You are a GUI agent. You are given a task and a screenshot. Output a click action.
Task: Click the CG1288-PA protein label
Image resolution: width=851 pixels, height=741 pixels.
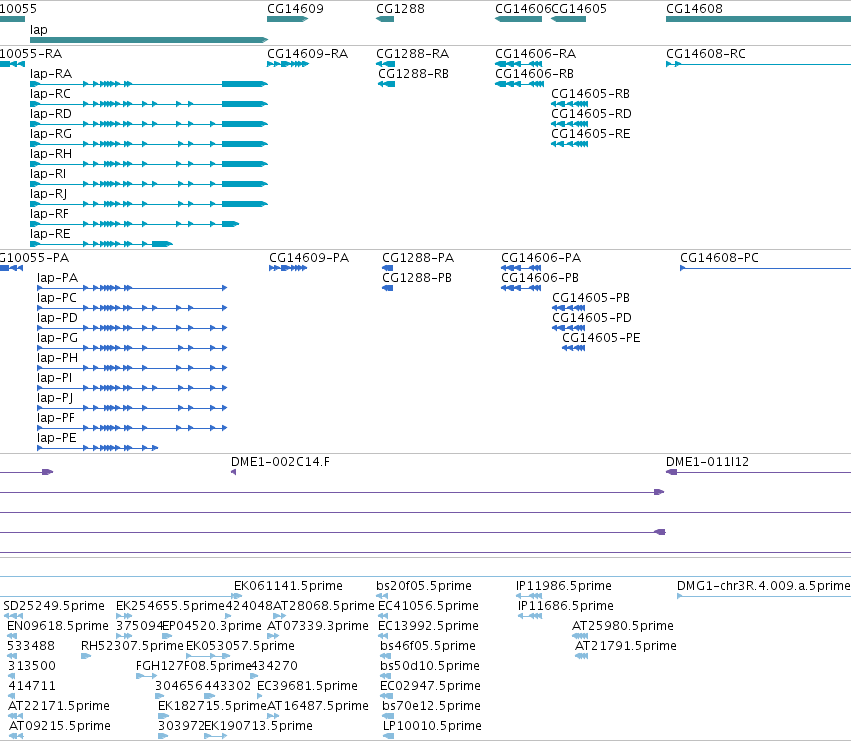pos(418,258)
